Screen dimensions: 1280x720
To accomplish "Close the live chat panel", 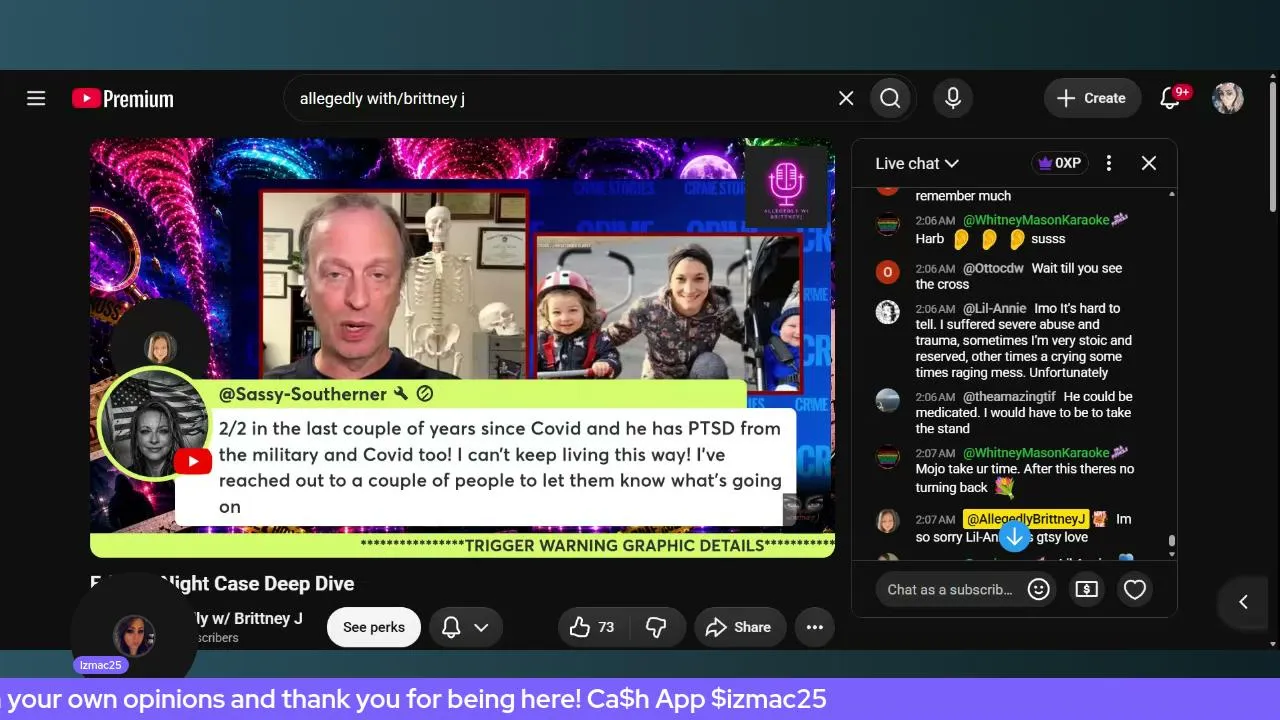I will pyautogui.click(x=1149, y=163).
